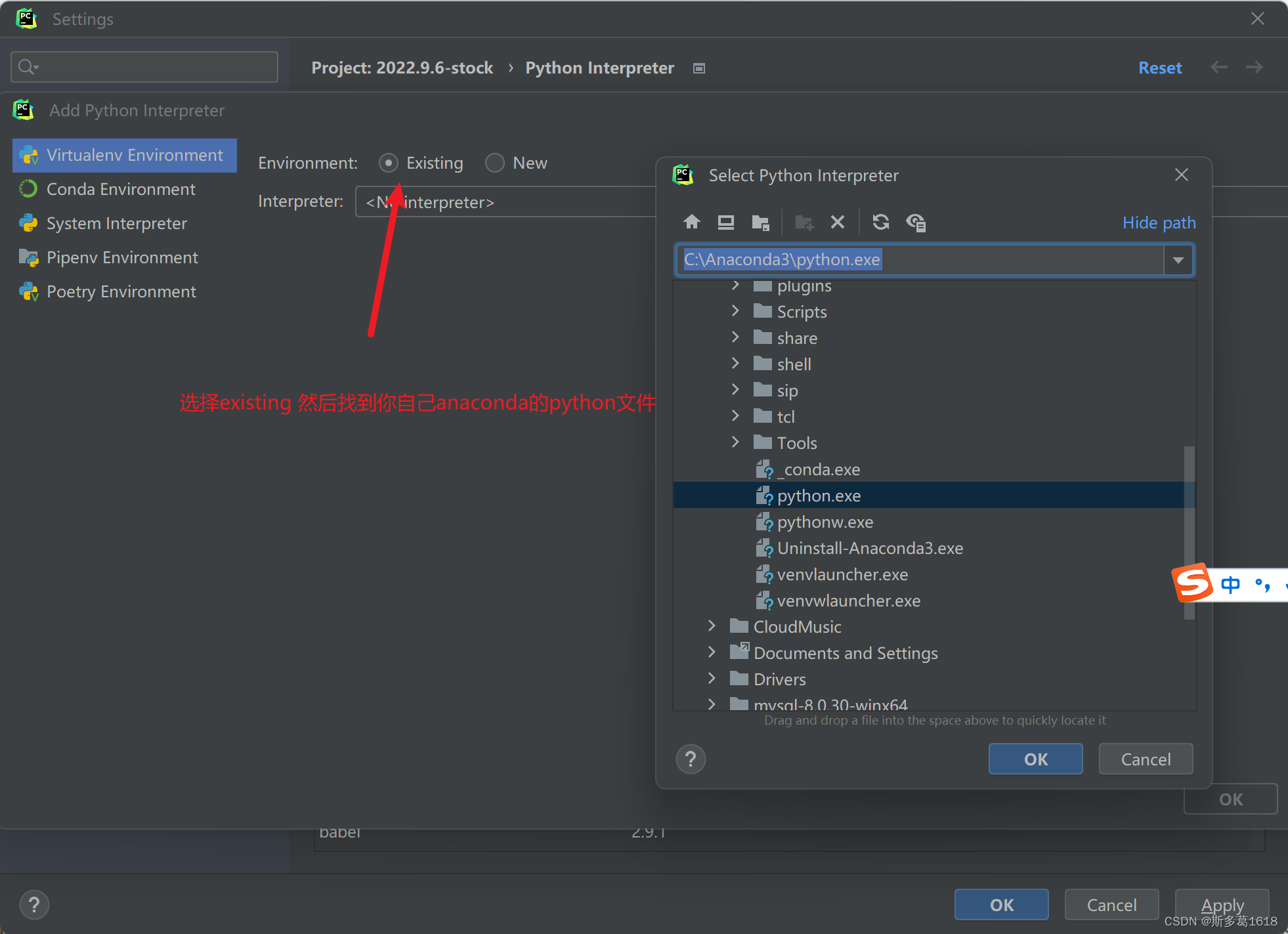
Task: Expand the share folder
Action: point(735,337)
